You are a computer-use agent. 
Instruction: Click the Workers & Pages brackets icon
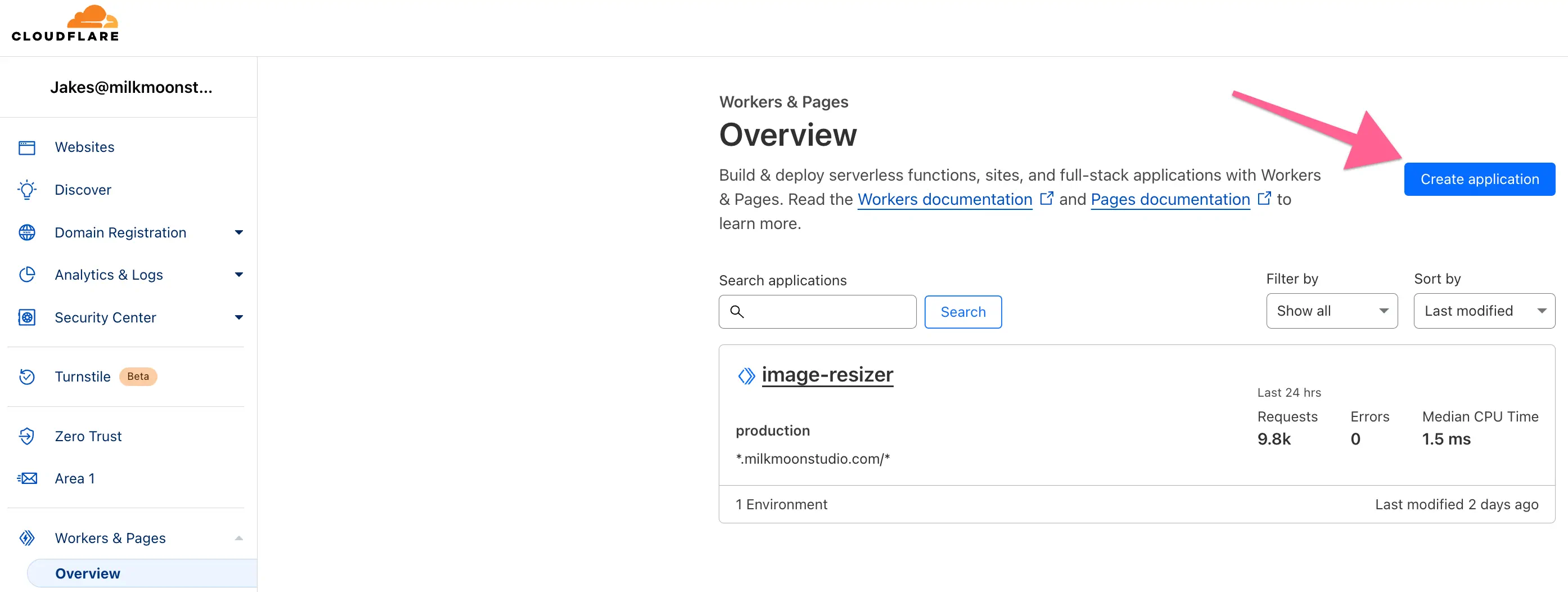point(27,538)
